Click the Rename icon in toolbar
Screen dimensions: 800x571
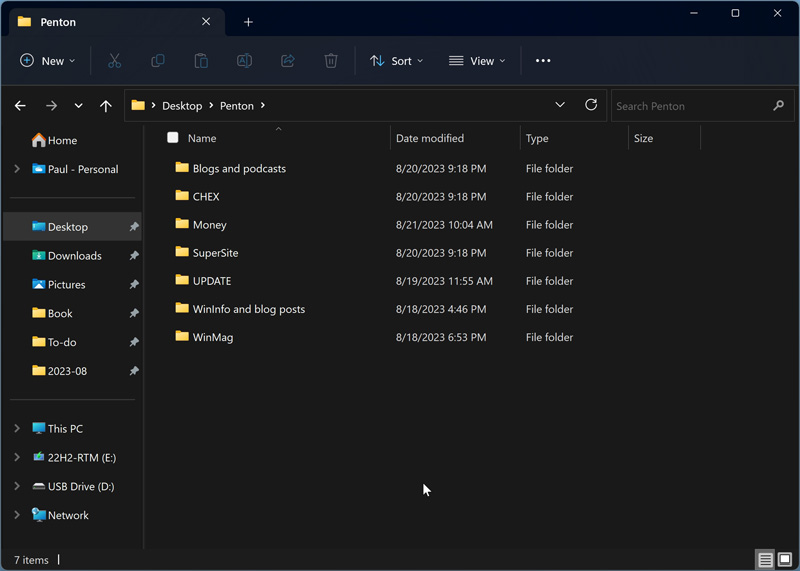244,61
